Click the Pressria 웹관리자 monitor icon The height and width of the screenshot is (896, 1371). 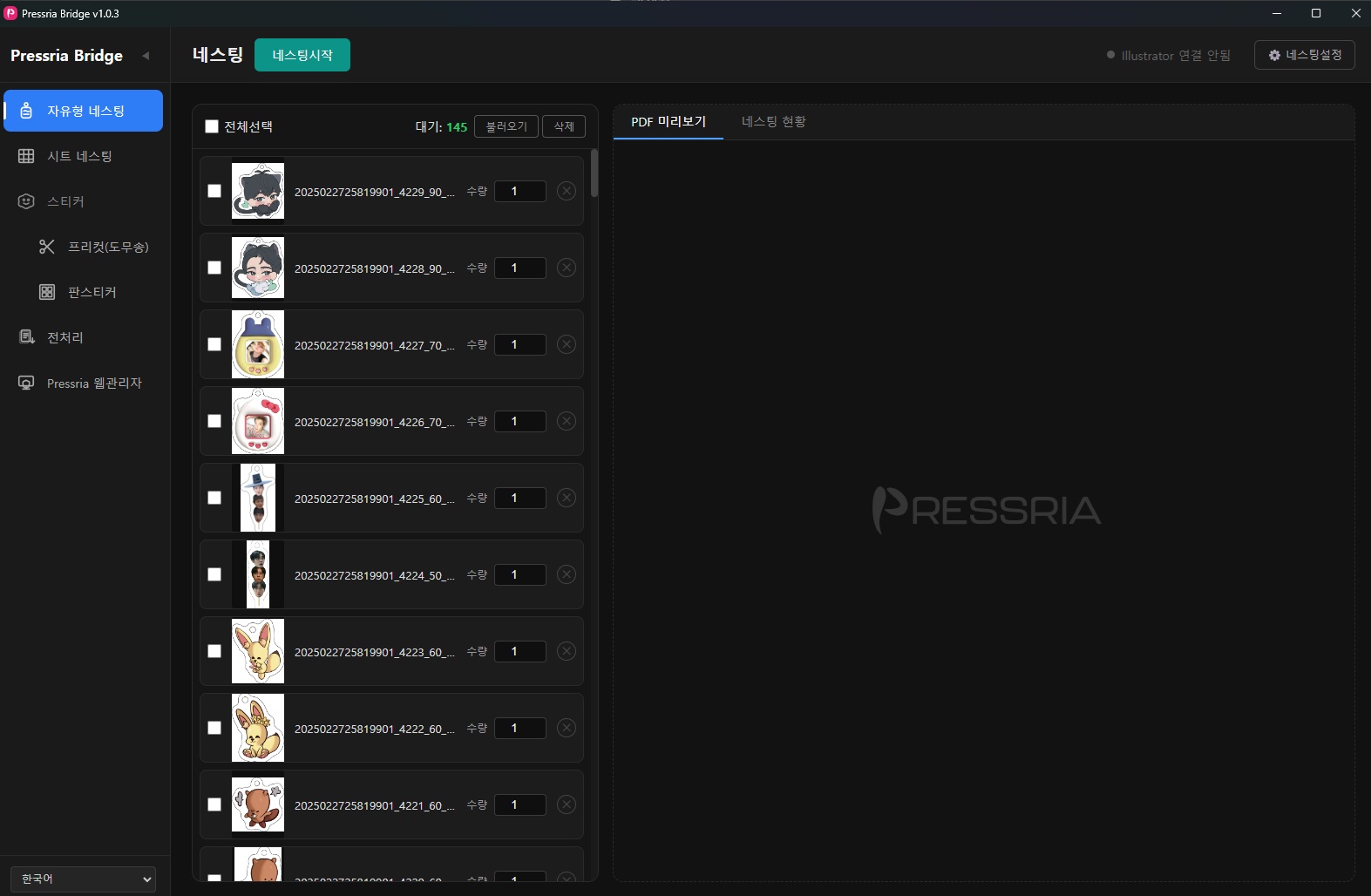(x=26, y=383)
